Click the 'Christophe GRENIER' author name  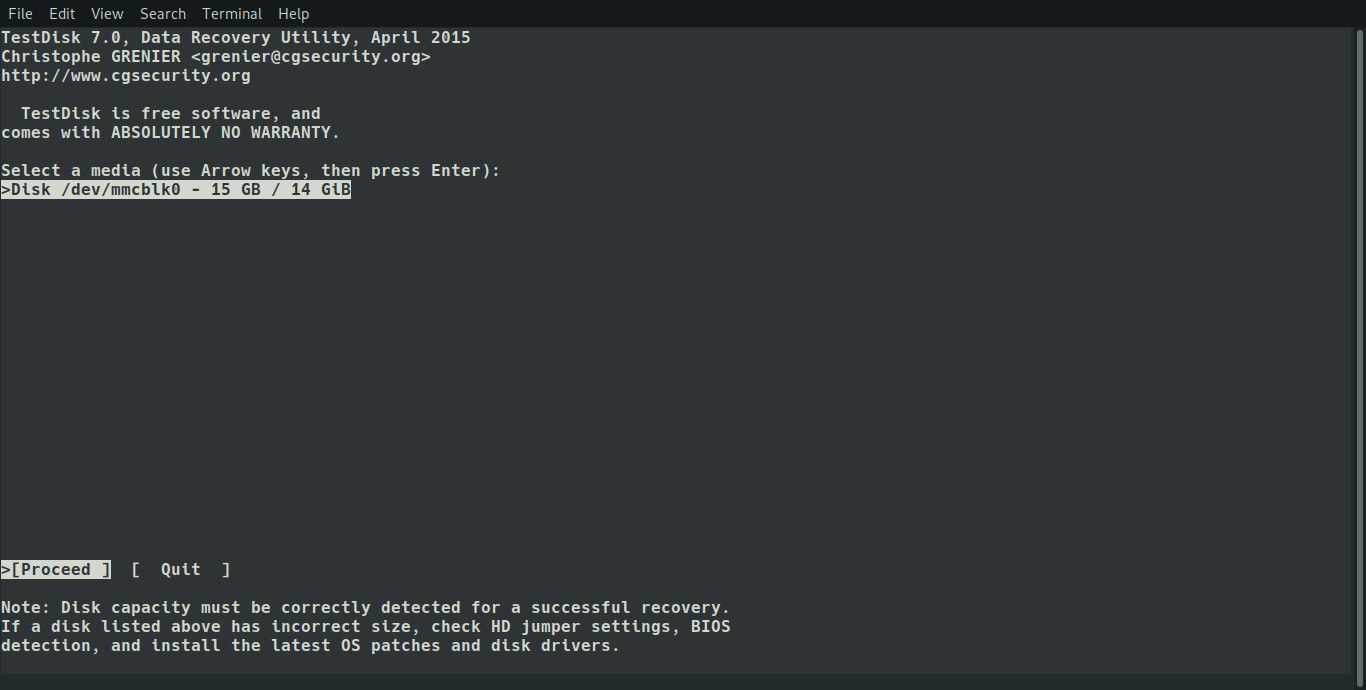pyautogui.click(x=91, y=57)
